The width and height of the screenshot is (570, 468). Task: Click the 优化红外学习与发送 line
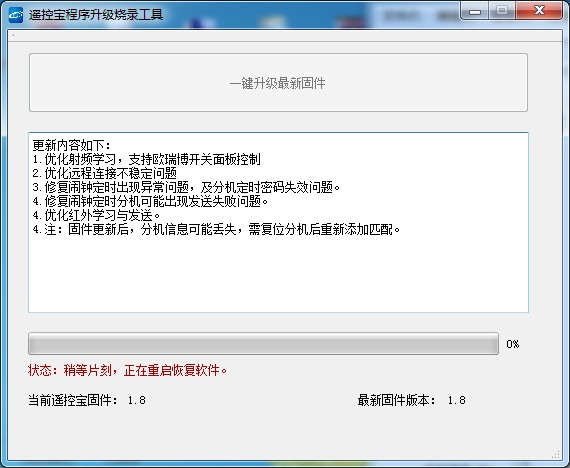pyautogui.click(x=96, y=215)
